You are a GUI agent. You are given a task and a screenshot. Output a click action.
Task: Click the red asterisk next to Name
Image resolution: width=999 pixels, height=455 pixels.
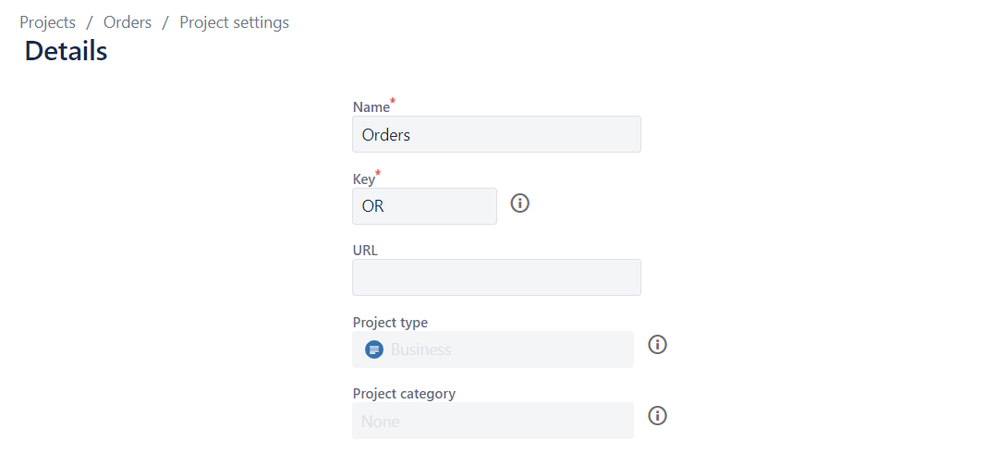click(393, 101)
